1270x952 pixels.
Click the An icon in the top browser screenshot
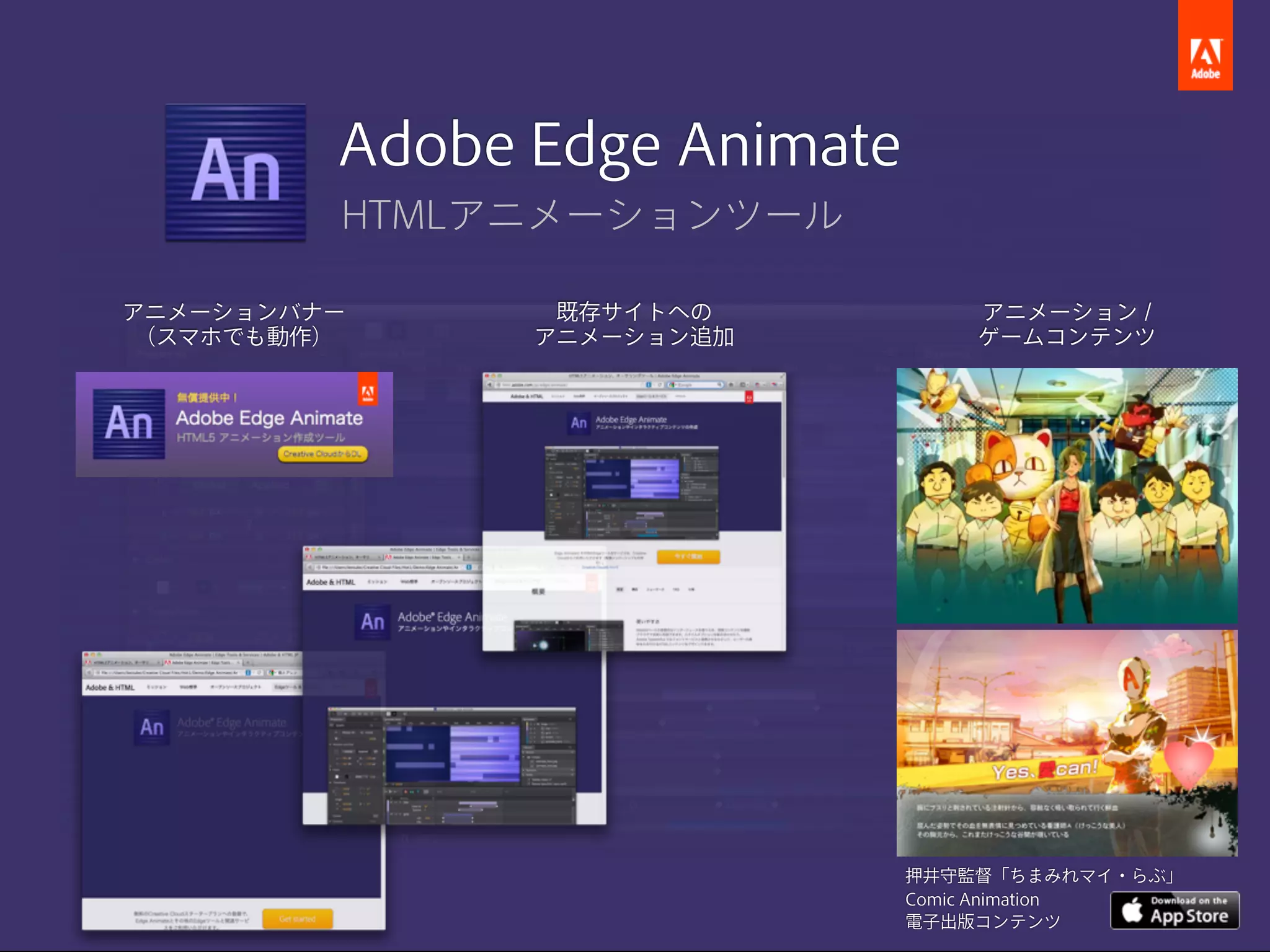579,423
